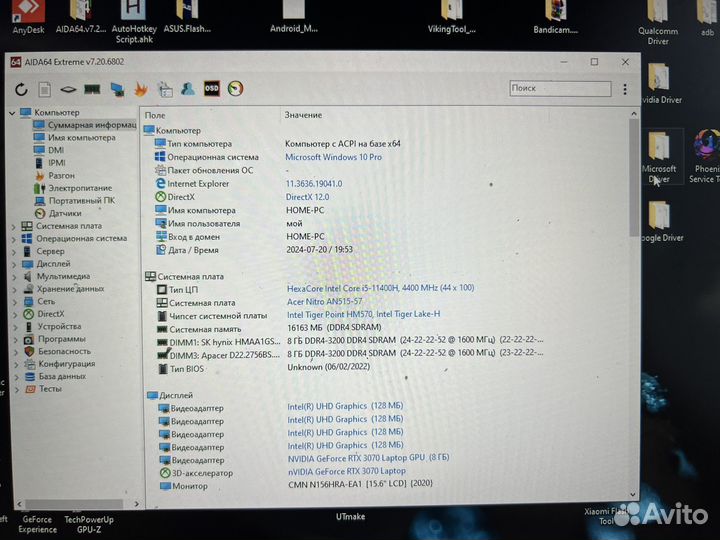Select Портативный ПК tree item
The width and height of the screenshot is (720, 540).
76,201
